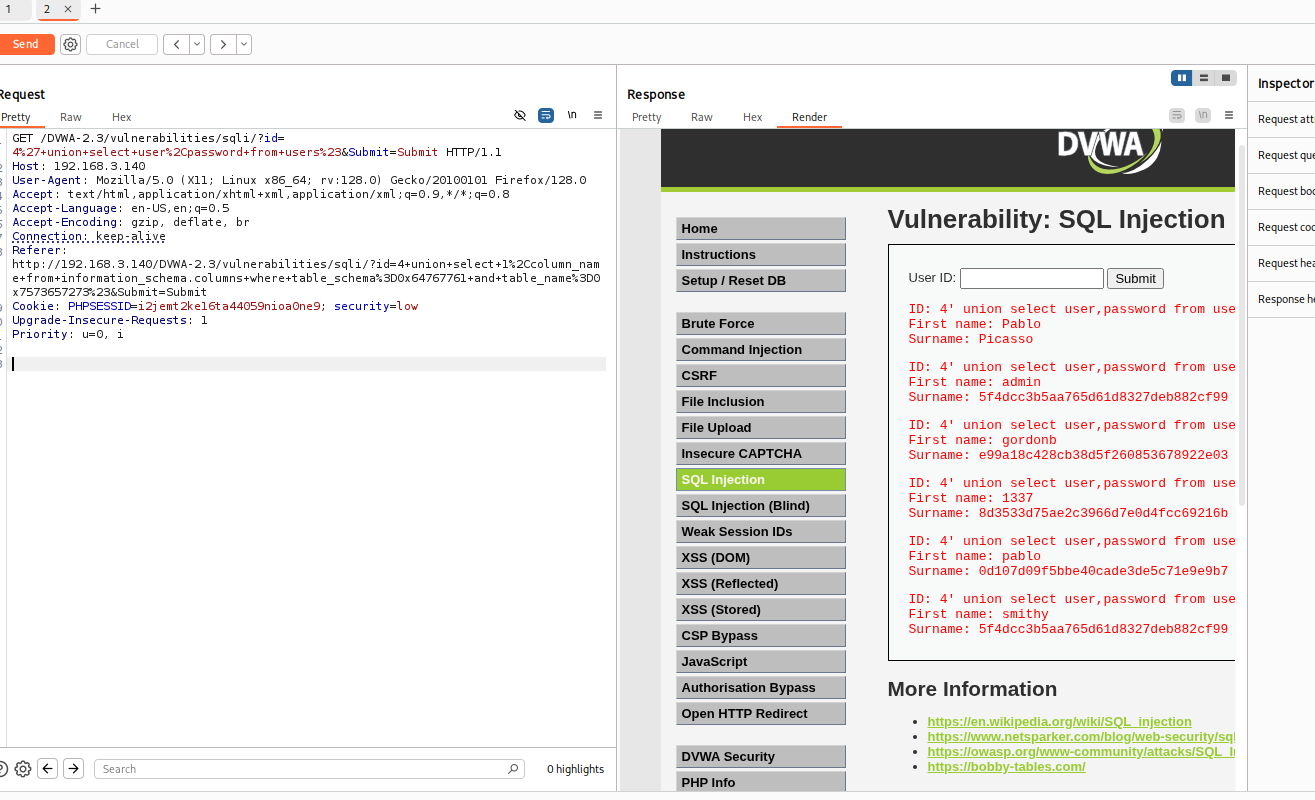The image size is (1315, 800).
Task: Close Repeater tab 2
Action: pyautogui.click(x=68, y=9)
